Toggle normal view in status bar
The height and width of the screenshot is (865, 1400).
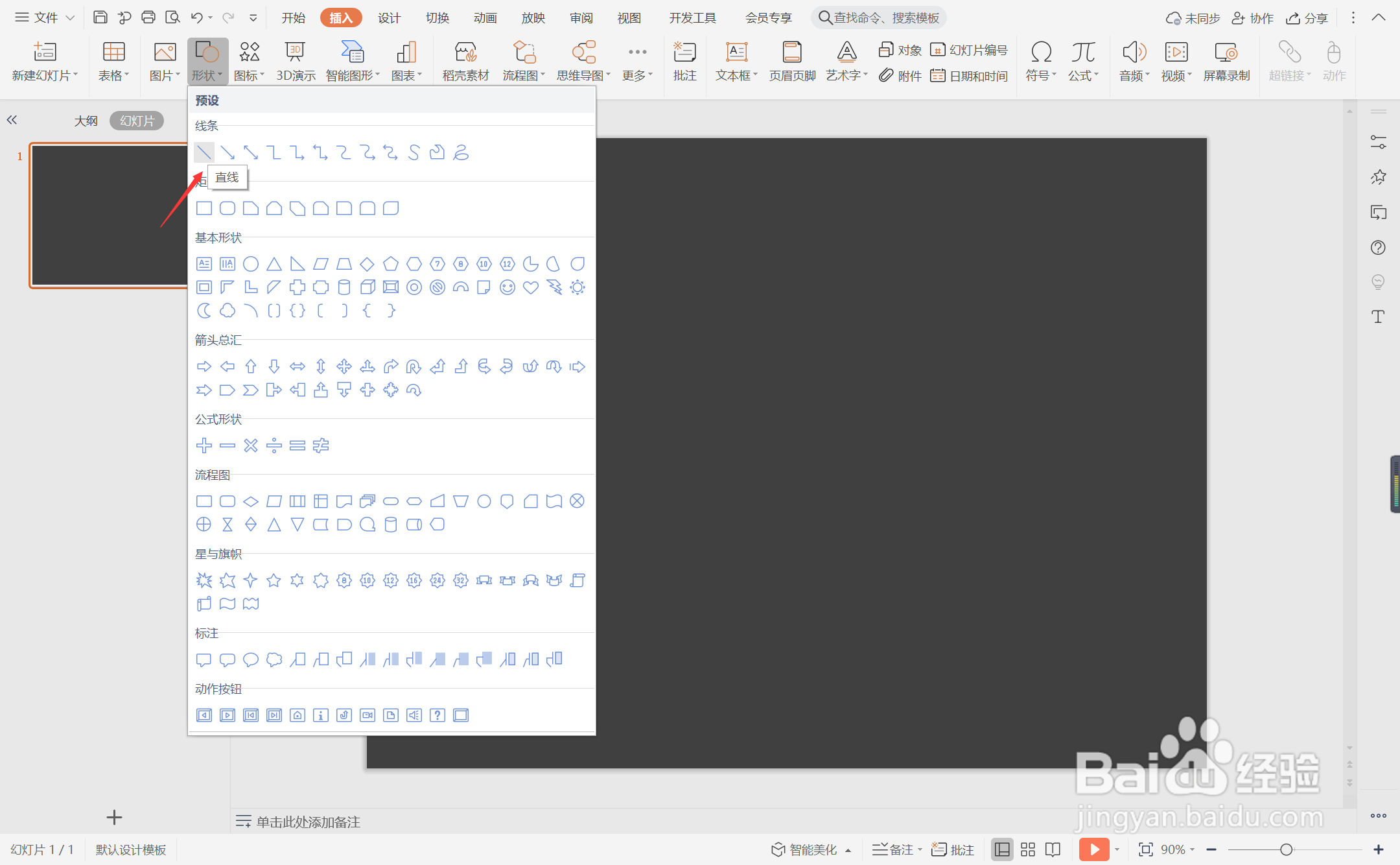(1002, 849)
